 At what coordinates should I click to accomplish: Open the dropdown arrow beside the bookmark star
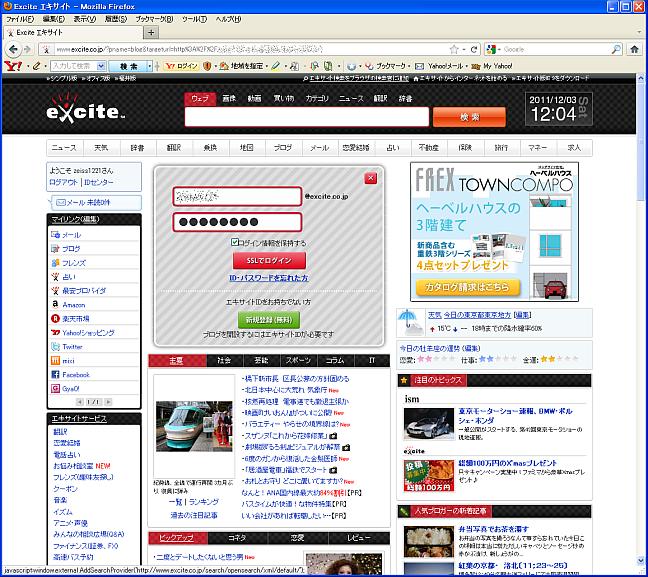click(463, 50)
